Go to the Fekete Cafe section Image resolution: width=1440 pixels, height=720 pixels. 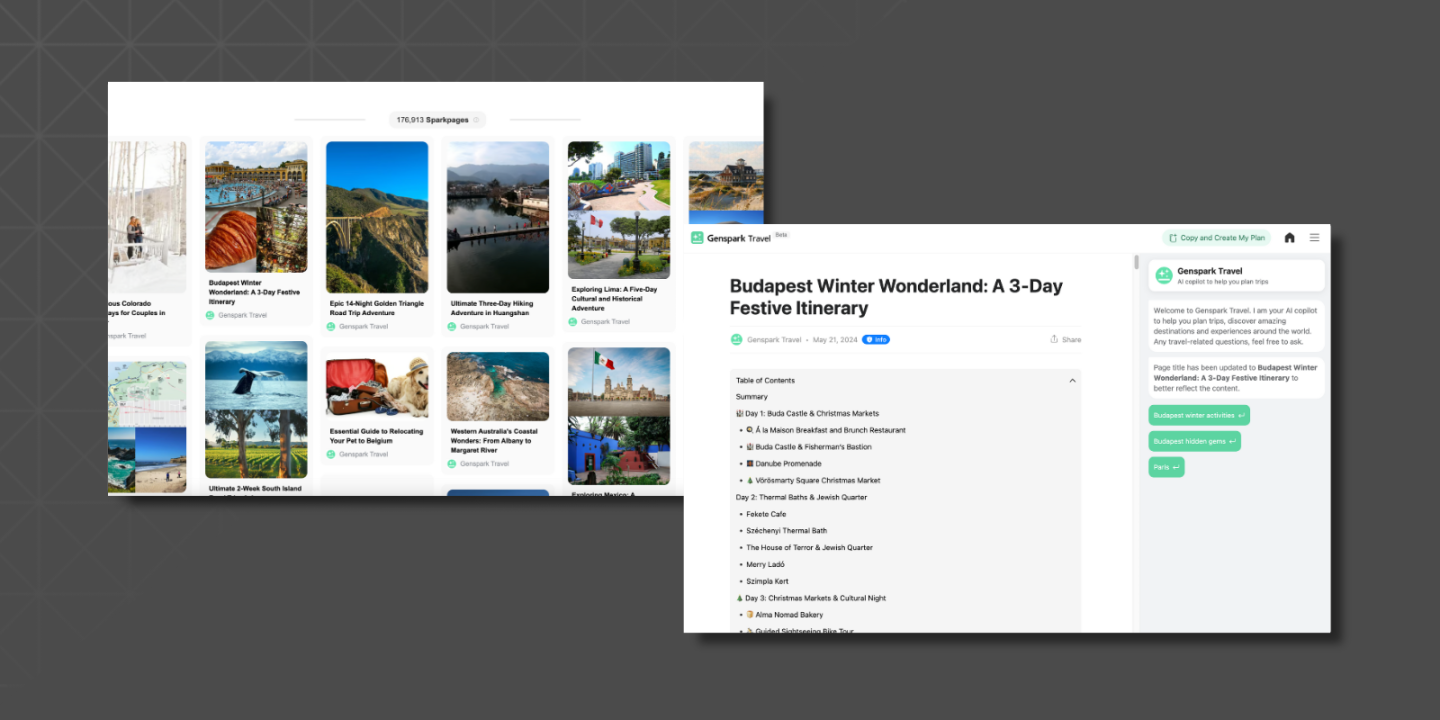(x=766, y=514)
